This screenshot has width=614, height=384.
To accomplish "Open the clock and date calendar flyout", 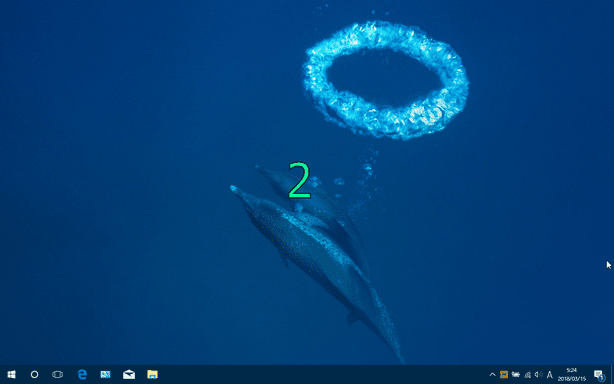I will (572, 375).
